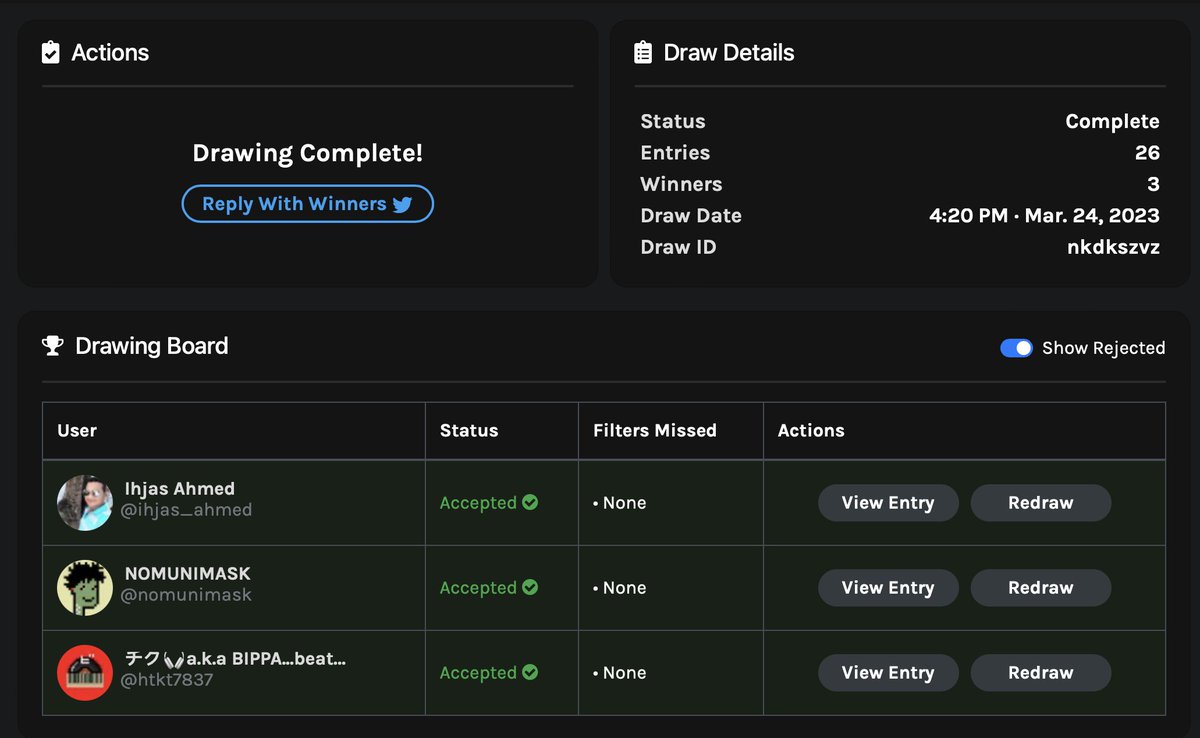Click the Actions column header
This screenshot has height=738, width=1200.
(x=811, y=431)
